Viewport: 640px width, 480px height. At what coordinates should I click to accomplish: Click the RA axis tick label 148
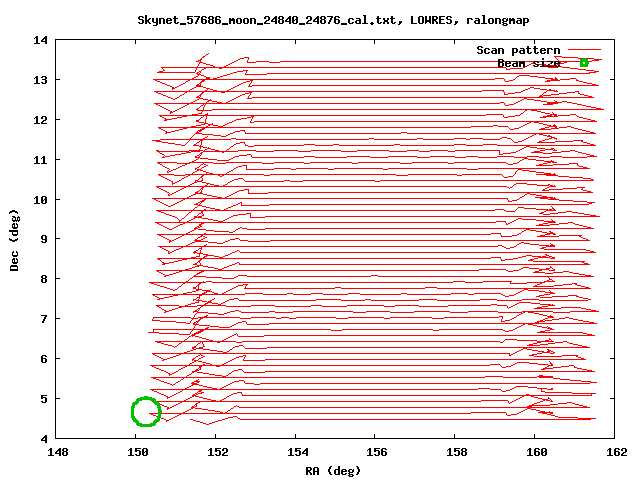coord(58,452)
